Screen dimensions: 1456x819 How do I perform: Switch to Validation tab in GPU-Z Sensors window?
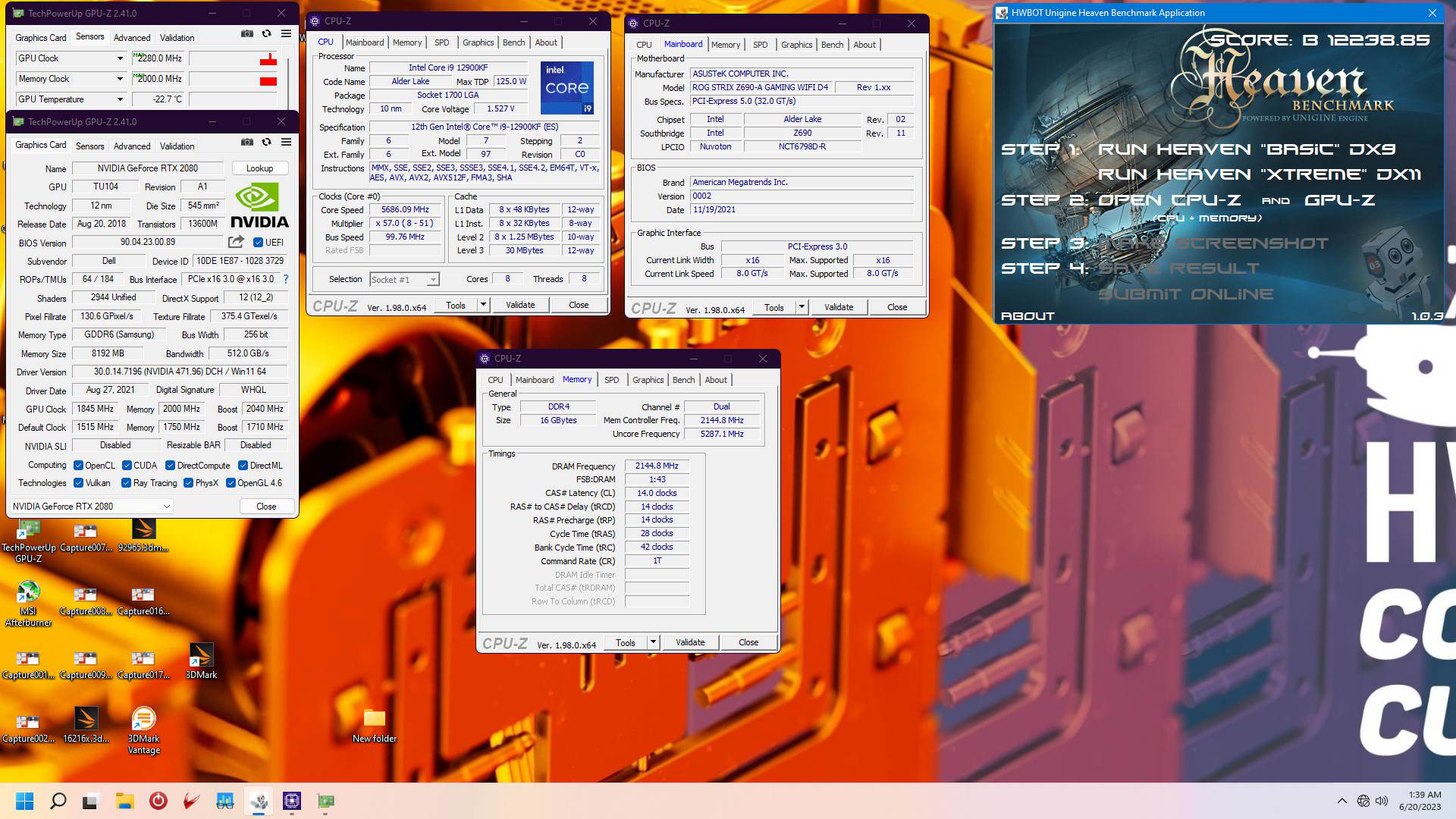(177, 38)
